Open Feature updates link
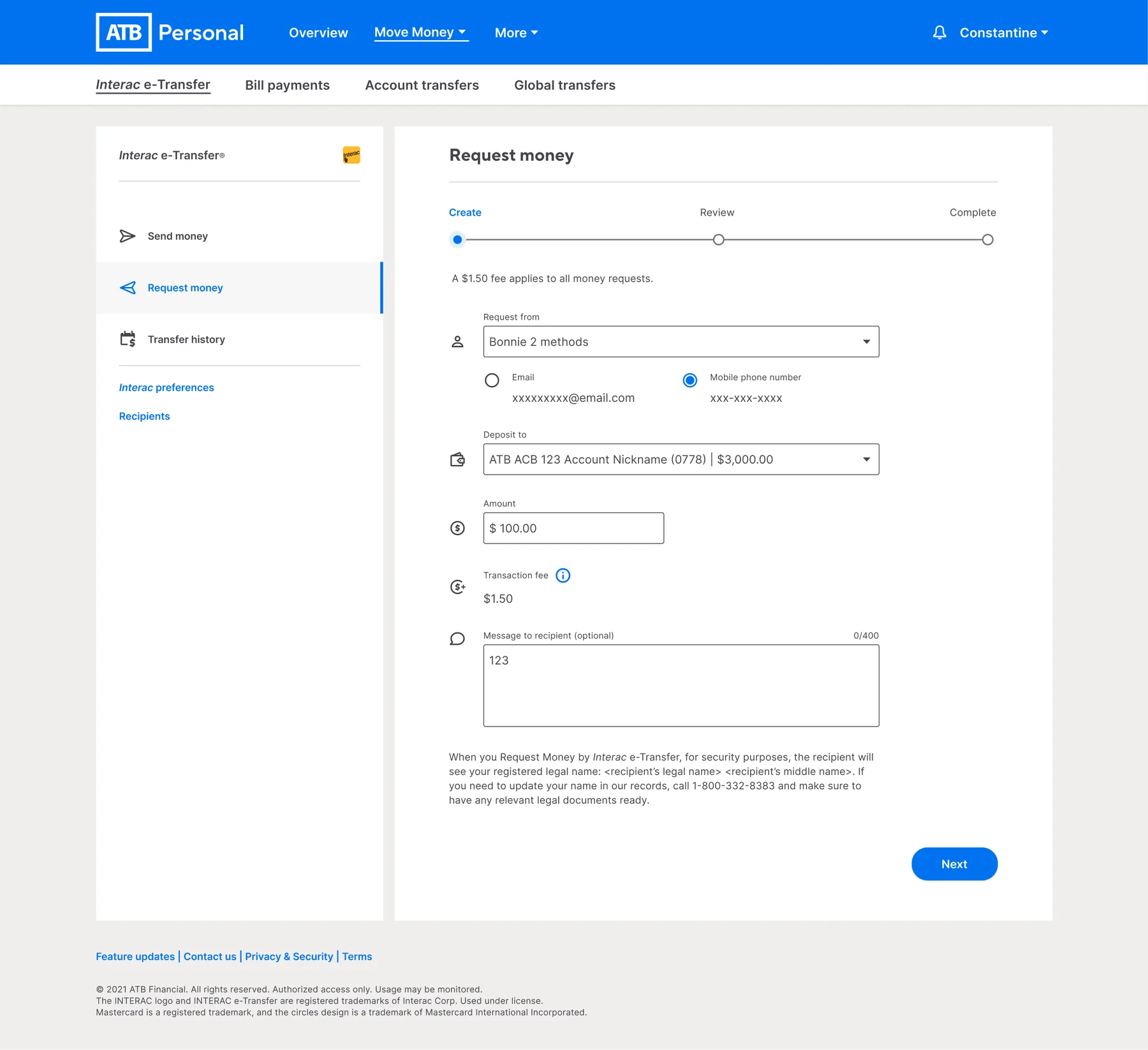The image size is (1148, 1050). (135, 956)
